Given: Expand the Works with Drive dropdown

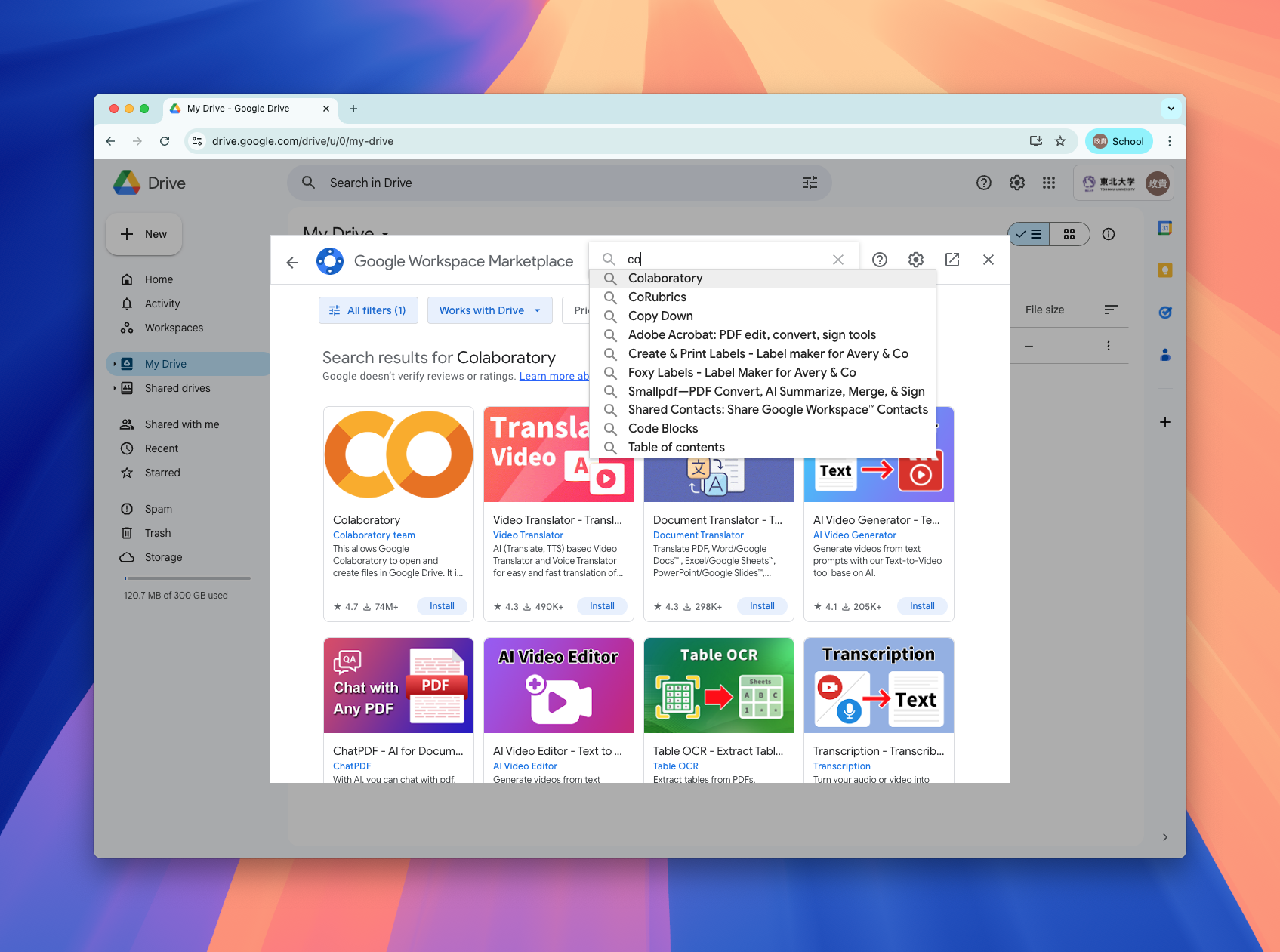Looking at the screenshot, I should coord(489,310).
